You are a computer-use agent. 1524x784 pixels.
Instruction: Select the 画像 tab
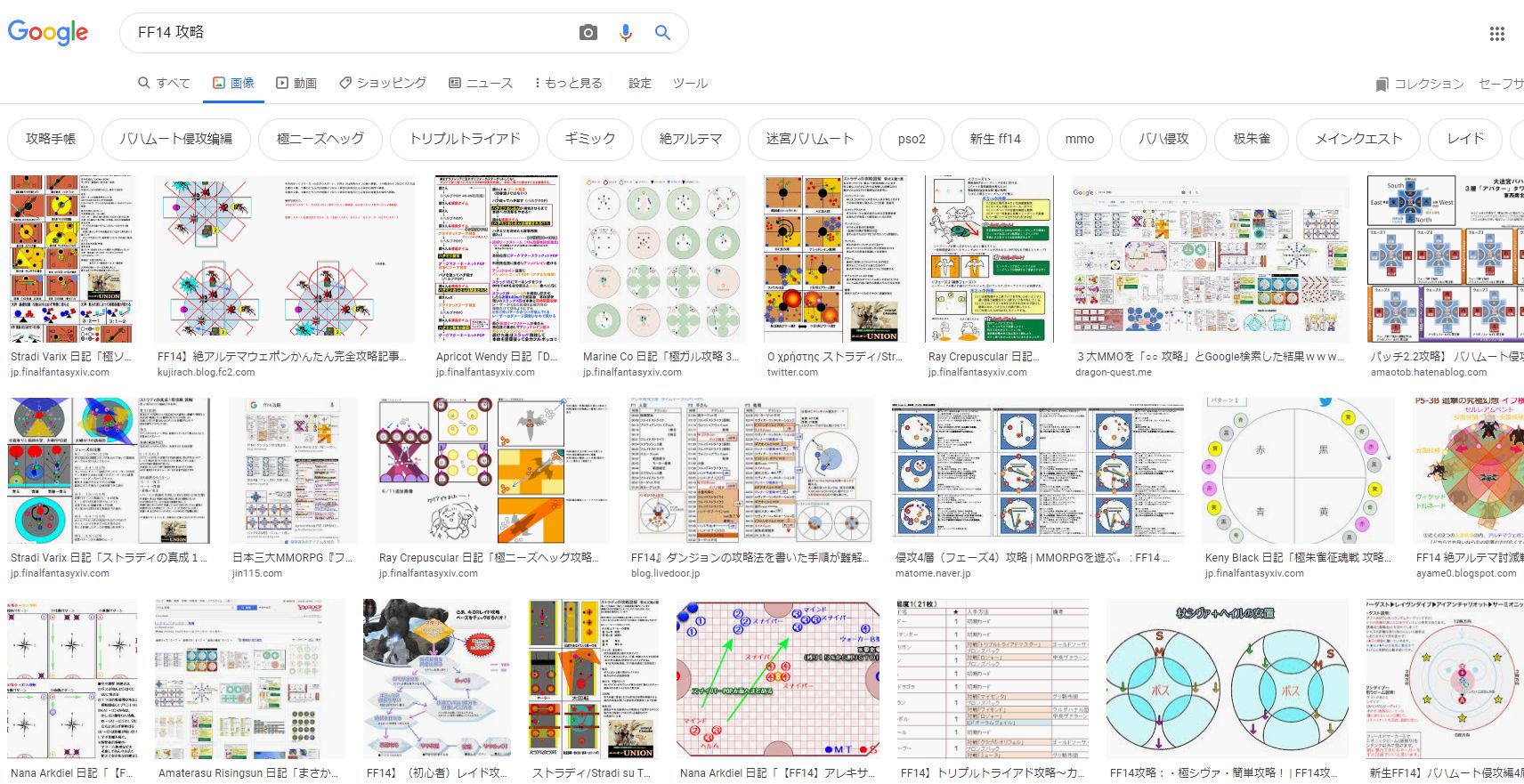click(x=233, y=83)
